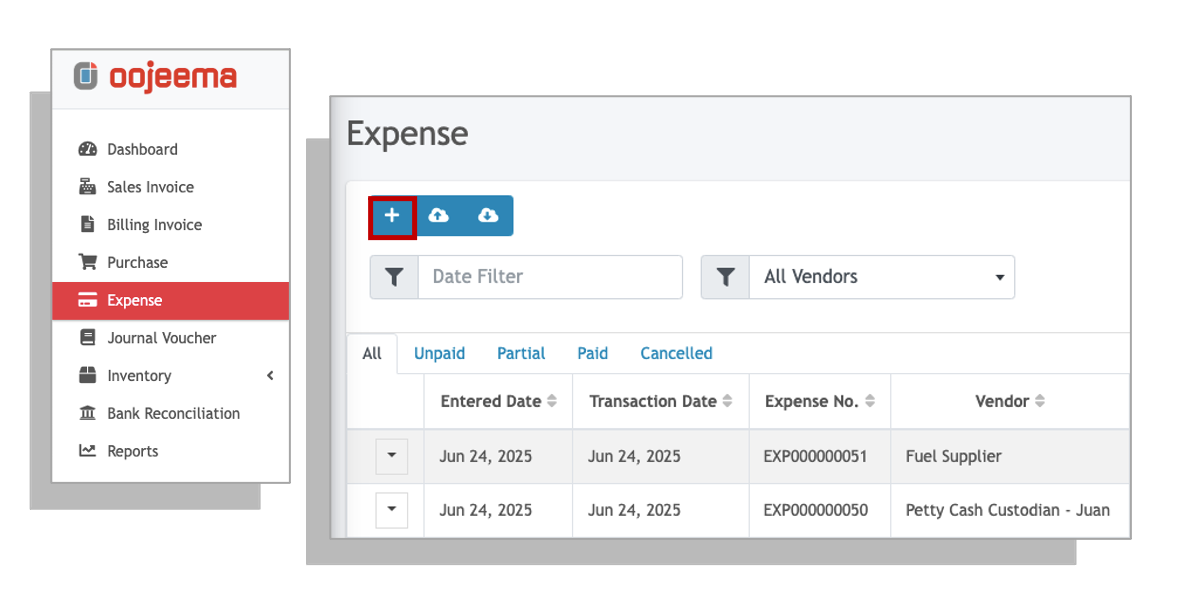Click the Sales Invoice register icon
The height and width of the screenshot is (608, 1183).
(88, 186)
